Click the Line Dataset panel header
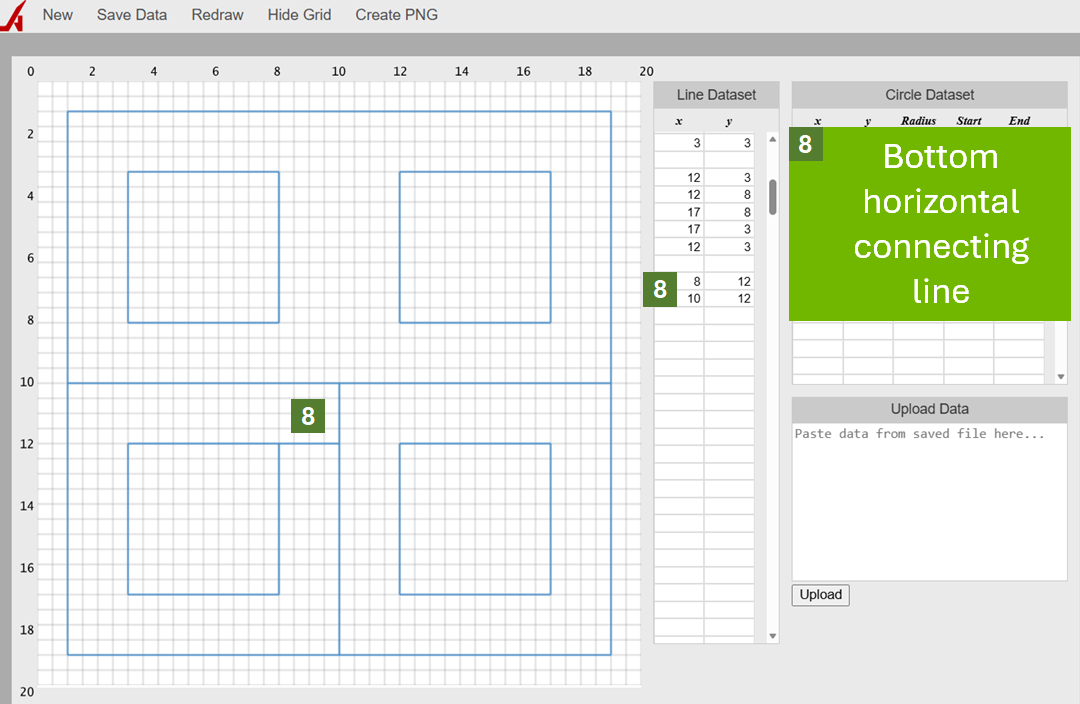Screen dimensions: 1080x704 point(716,95)
